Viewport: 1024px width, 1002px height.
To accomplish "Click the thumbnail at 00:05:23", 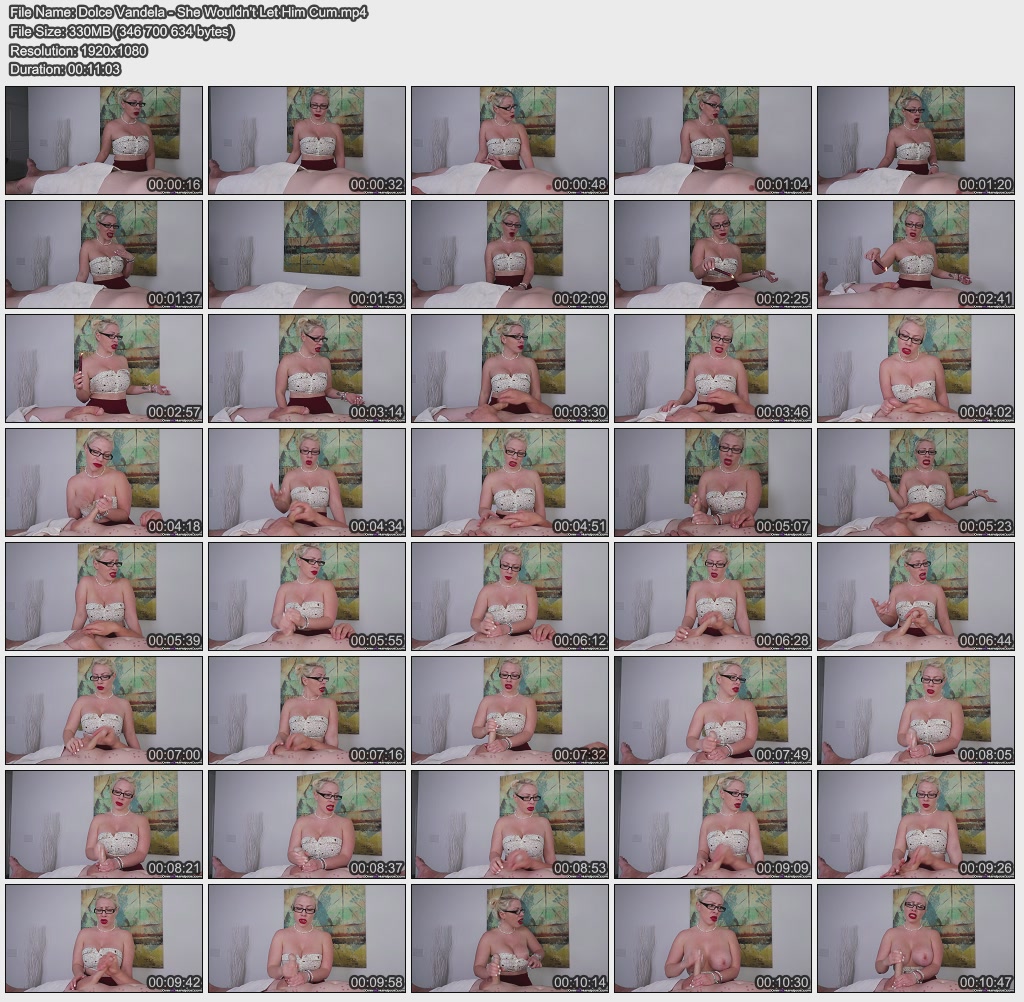I will [916, 482].
